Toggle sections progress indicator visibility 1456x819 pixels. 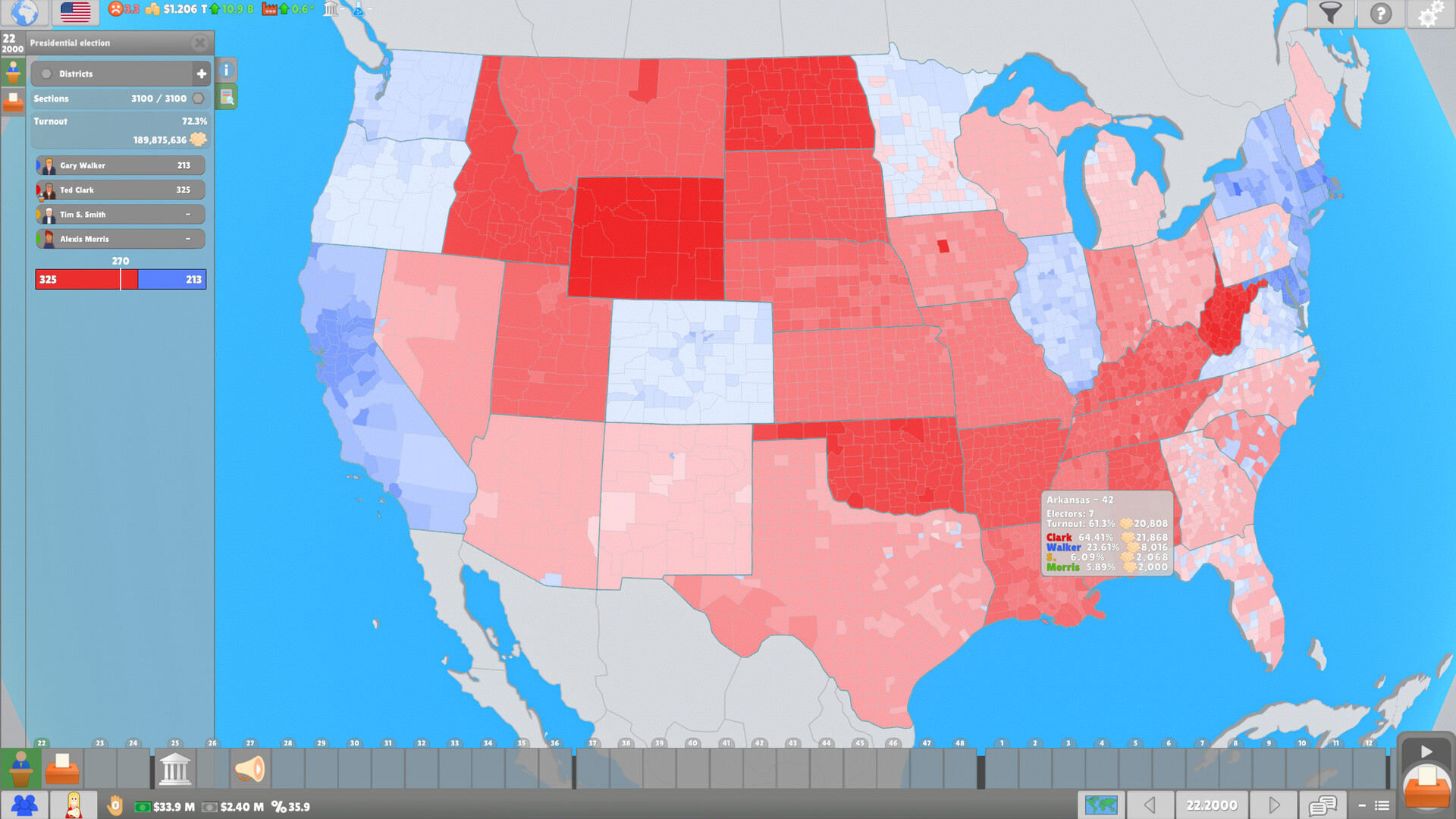[200, 97]
